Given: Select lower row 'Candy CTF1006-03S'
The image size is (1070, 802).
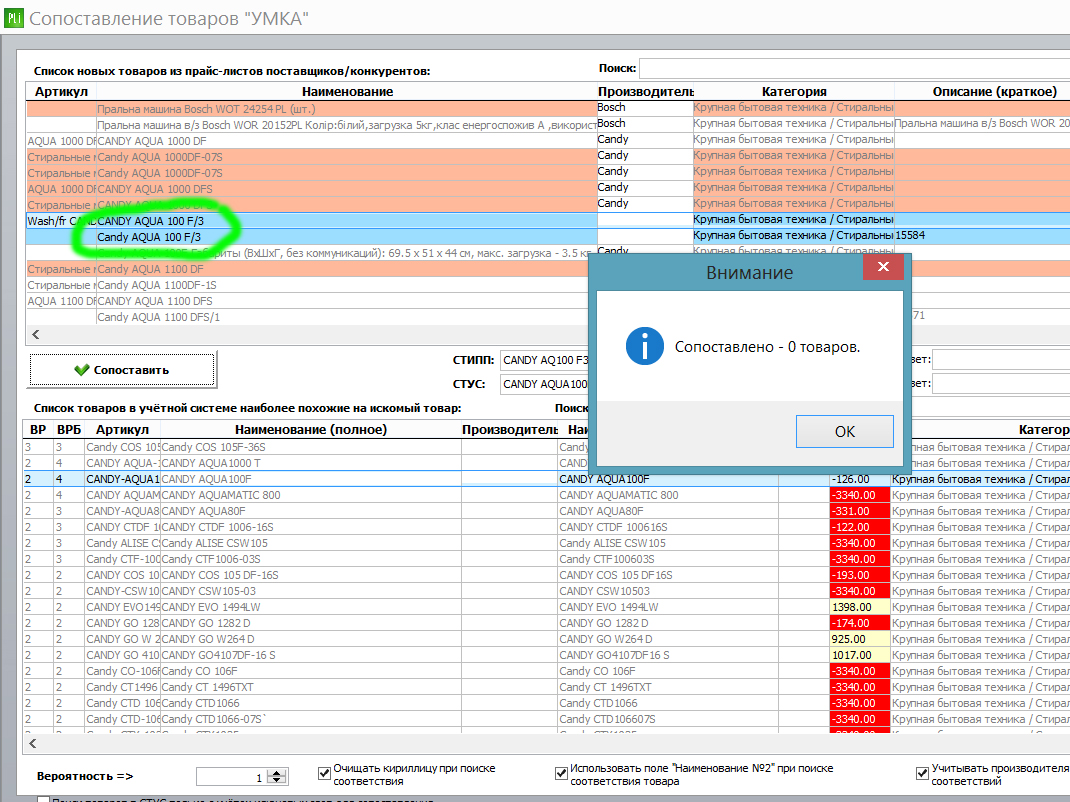Looking at the screenshot, I should pyautogui.click(x=310, y=559).
